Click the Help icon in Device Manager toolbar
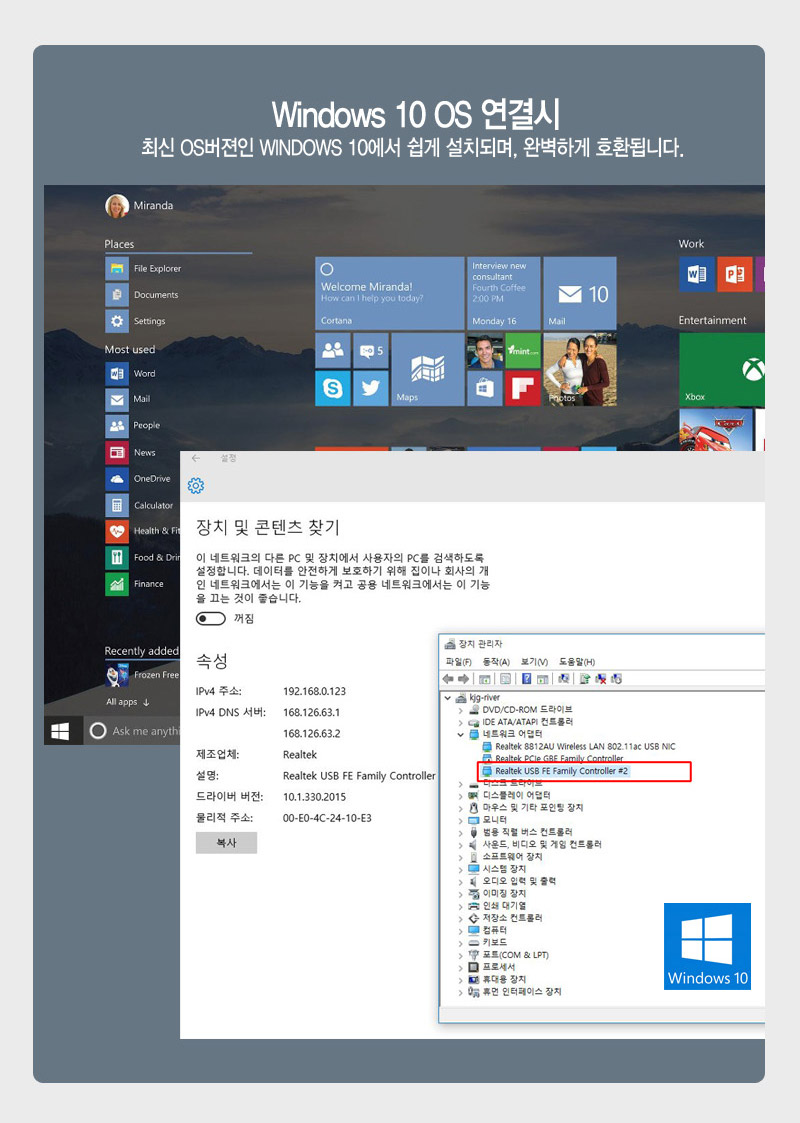 click(x=526, y=679)
